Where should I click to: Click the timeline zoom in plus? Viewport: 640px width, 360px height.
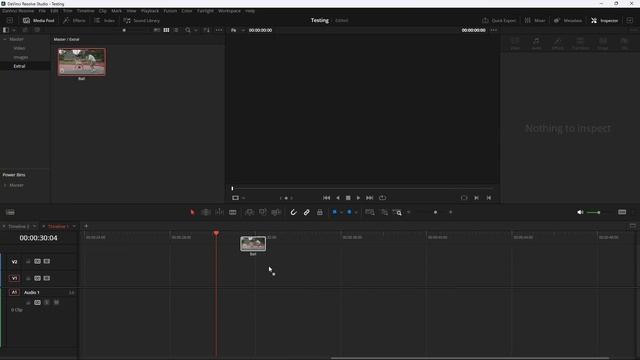pyautogui.click(x=451, y=212)
